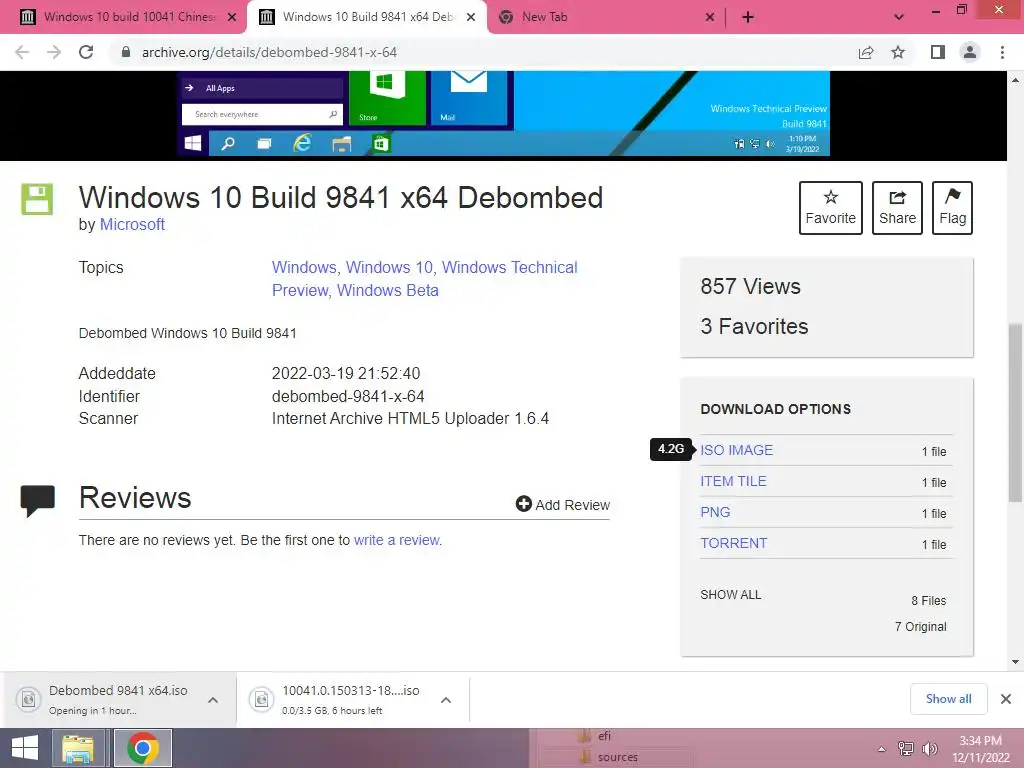Close the Windows 10 Build 9841 tab
Viewport: 1024px width, 768px height.
471,18
